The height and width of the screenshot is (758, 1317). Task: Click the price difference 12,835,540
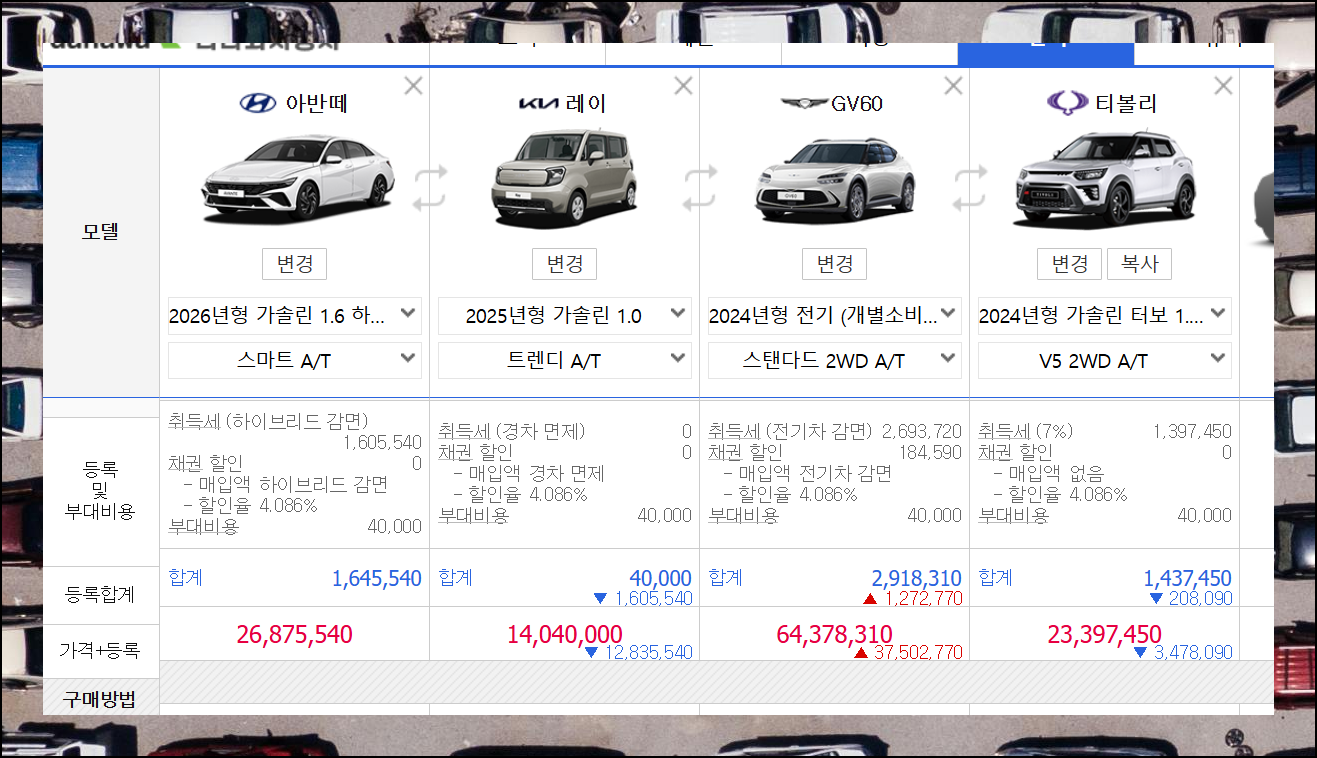649,652
